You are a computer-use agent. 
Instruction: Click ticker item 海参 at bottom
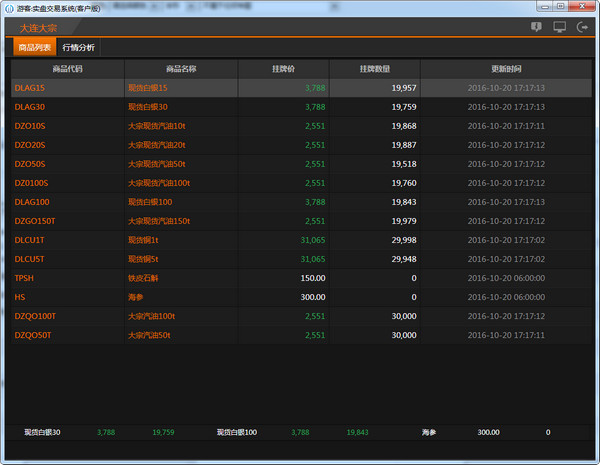pos(429,432)
